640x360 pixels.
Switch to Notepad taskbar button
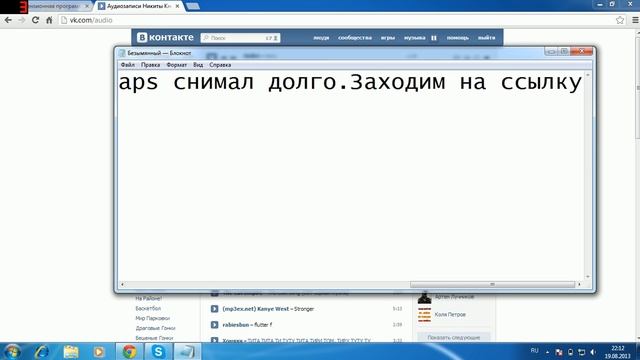[187, 351]
